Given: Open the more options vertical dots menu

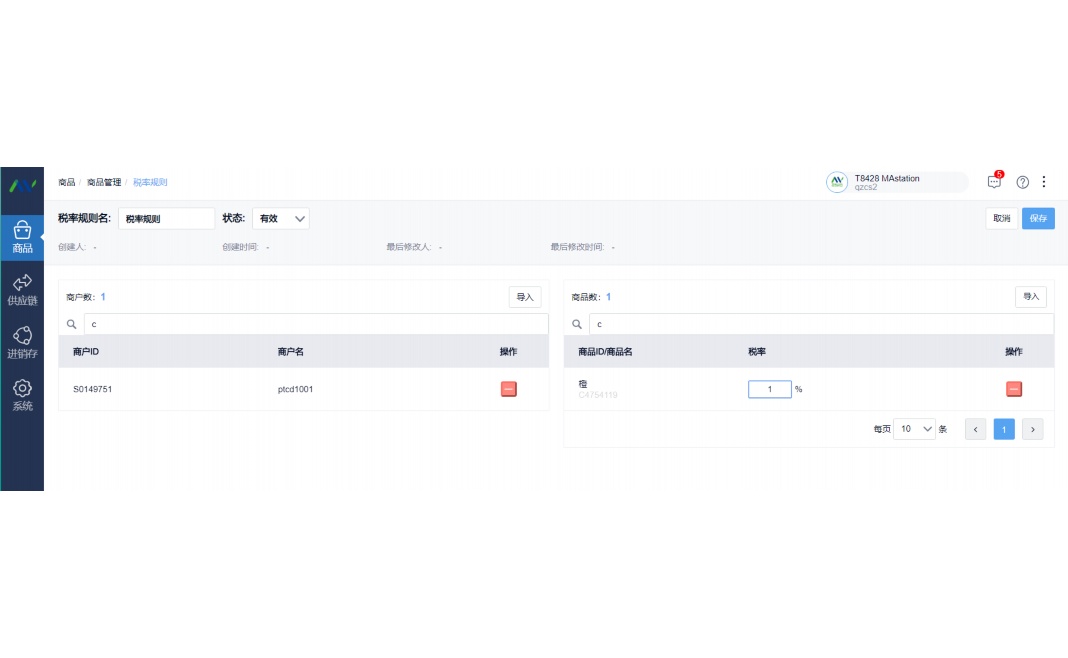Looking at the screenshot, I should coord(1044,182).
